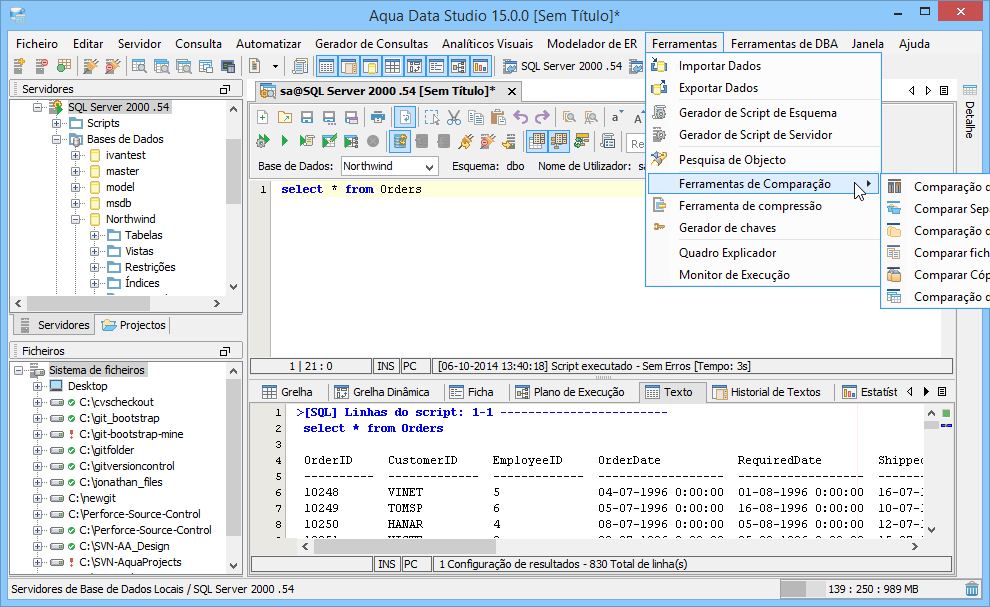Open the Projectos panel tab

134,325
